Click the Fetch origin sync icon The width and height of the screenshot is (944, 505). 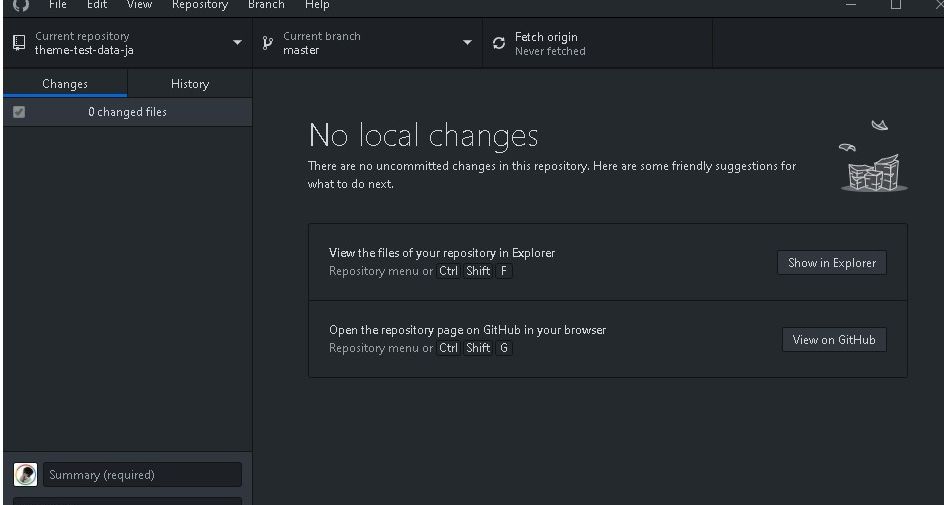coord(499,44)
